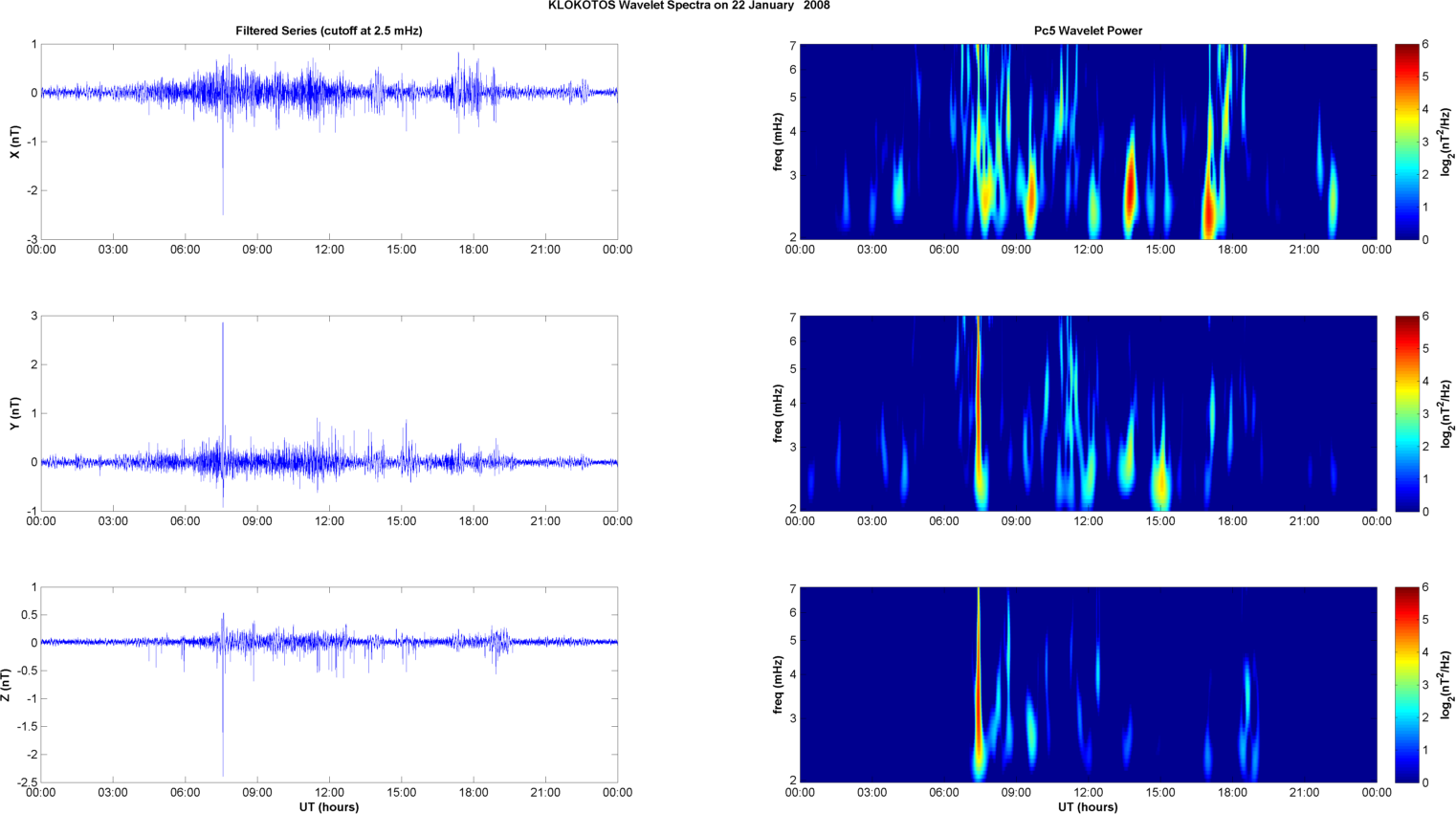Viewport: 1456px width, 814px height.
Task: Click the '21:00' tick under the top spectrogram
Action: pyautogui.click(x=1305, y=250)
